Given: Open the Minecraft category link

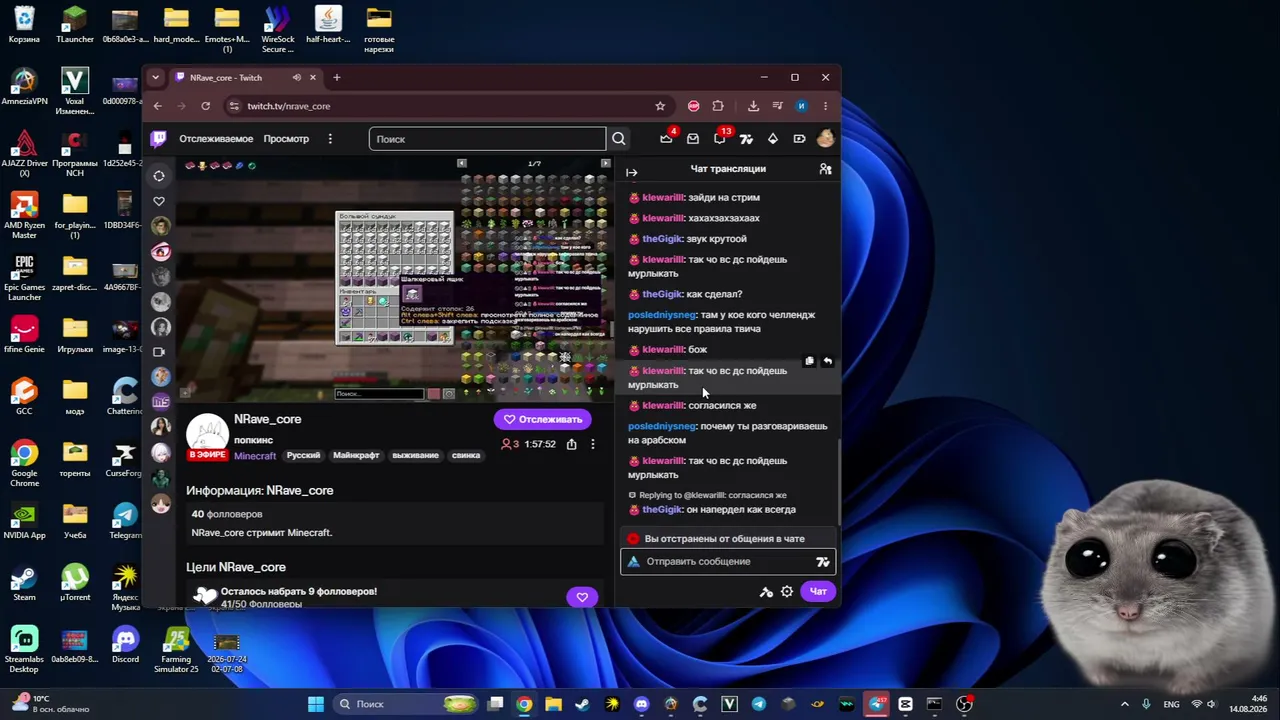Looking at the screenshot, I should 255,456.
